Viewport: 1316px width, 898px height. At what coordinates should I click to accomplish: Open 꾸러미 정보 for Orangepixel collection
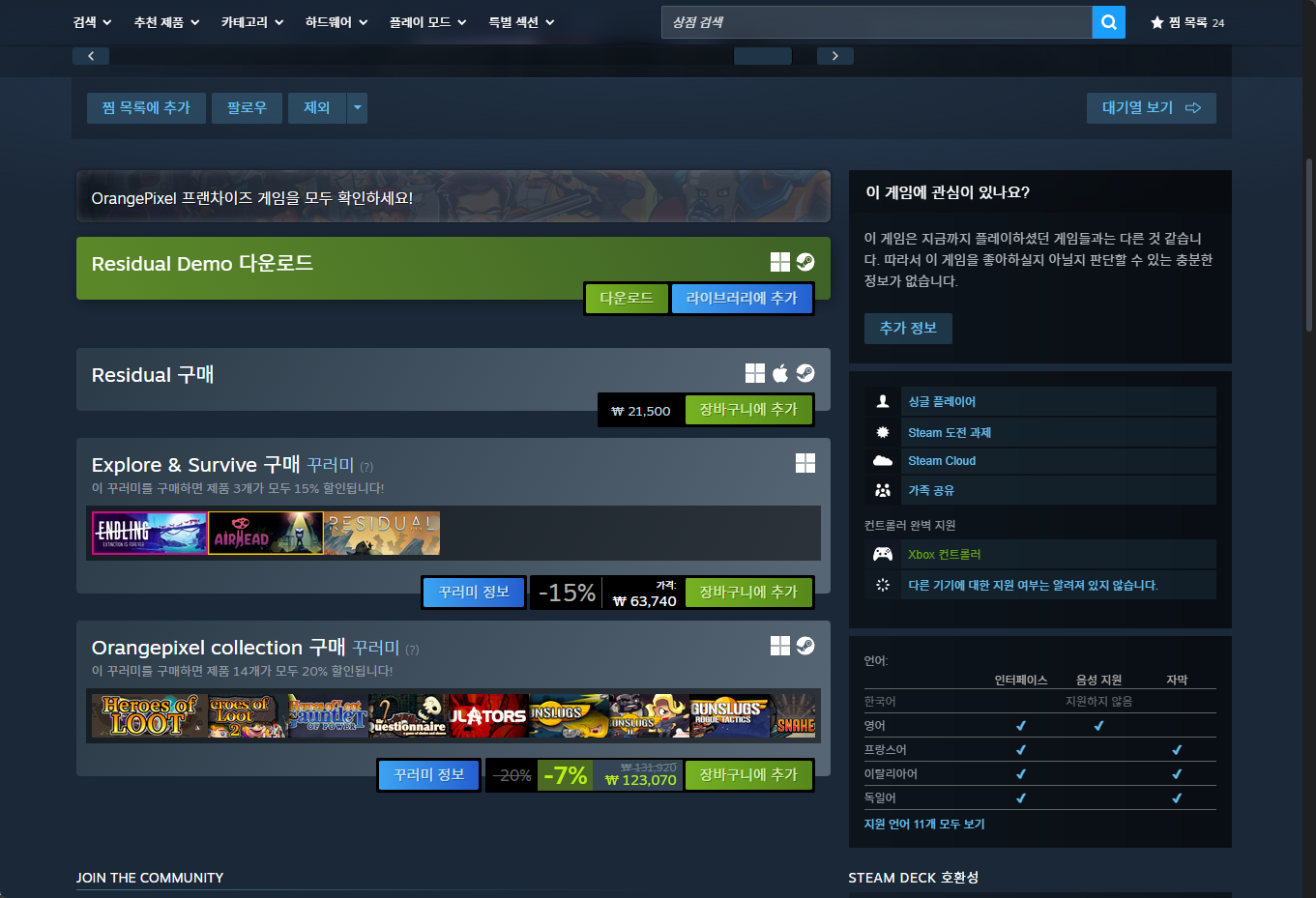point(428,774)
